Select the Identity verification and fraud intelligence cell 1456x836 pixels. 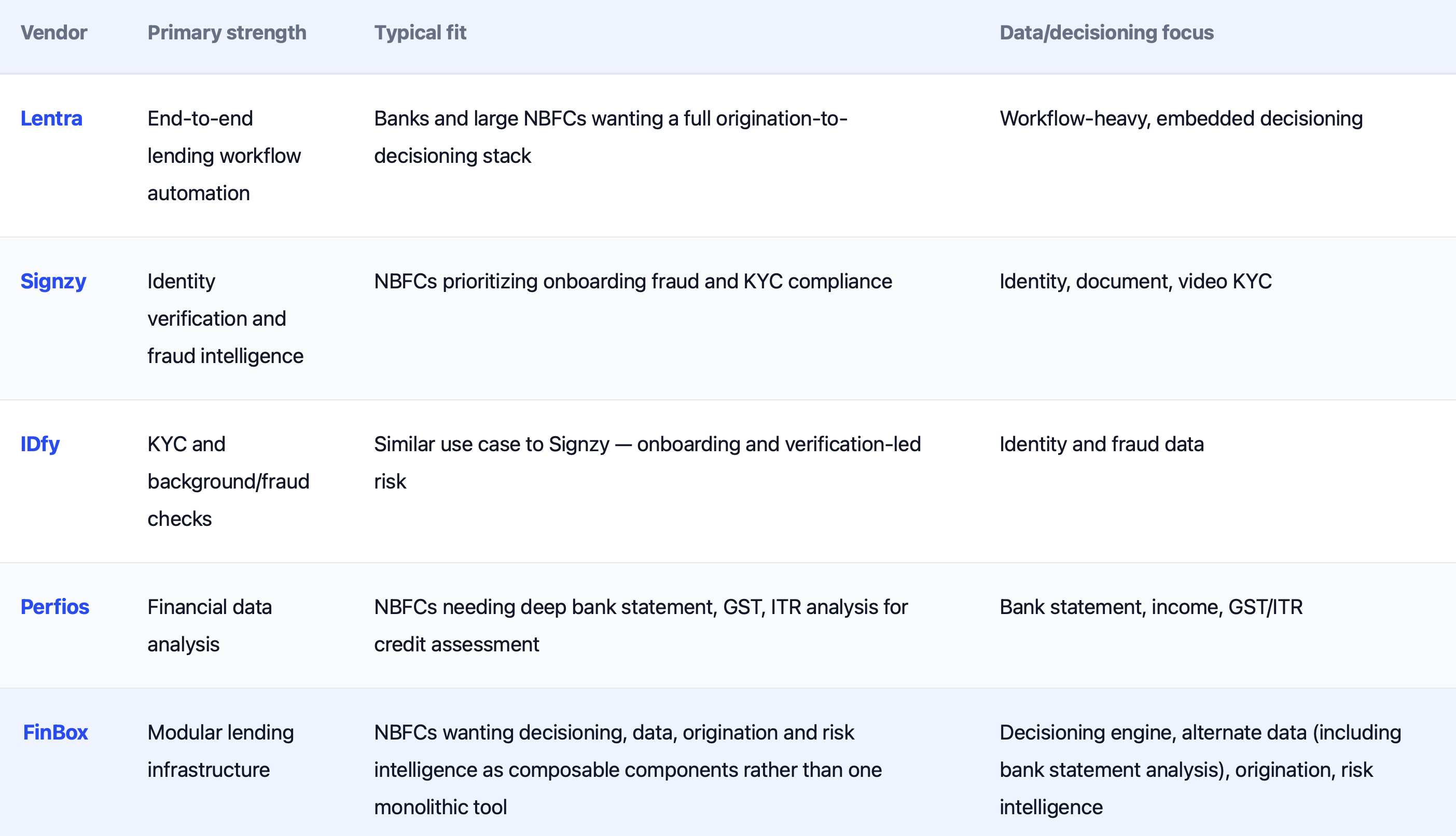coord(225,318)
